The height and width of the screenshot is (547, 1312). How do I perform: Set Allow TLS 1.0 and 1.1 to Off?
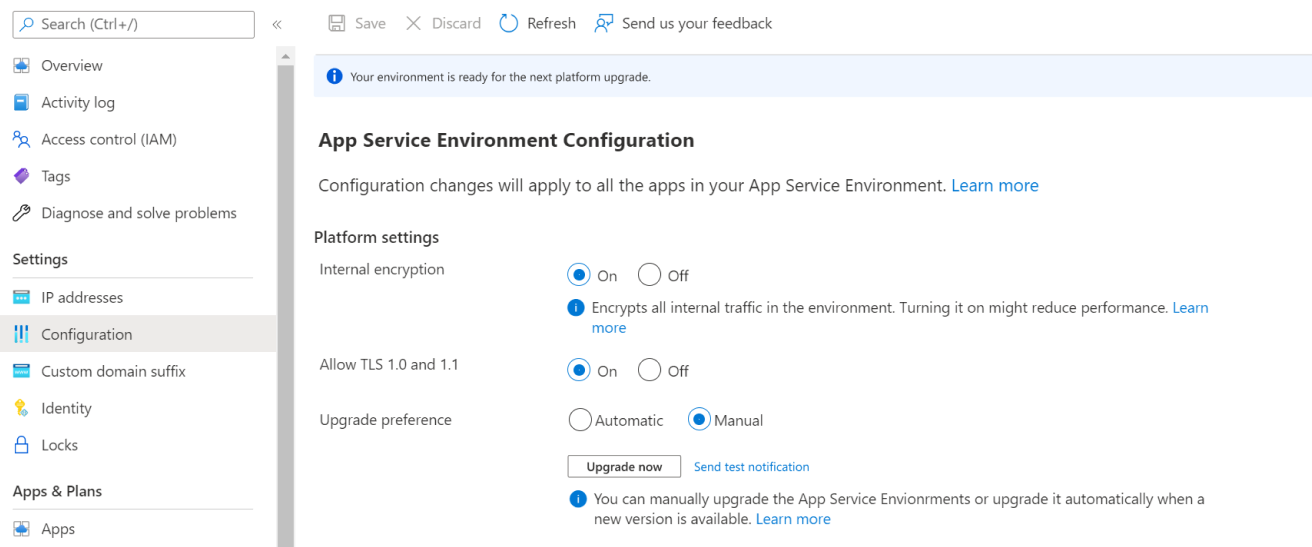point(650,371)
